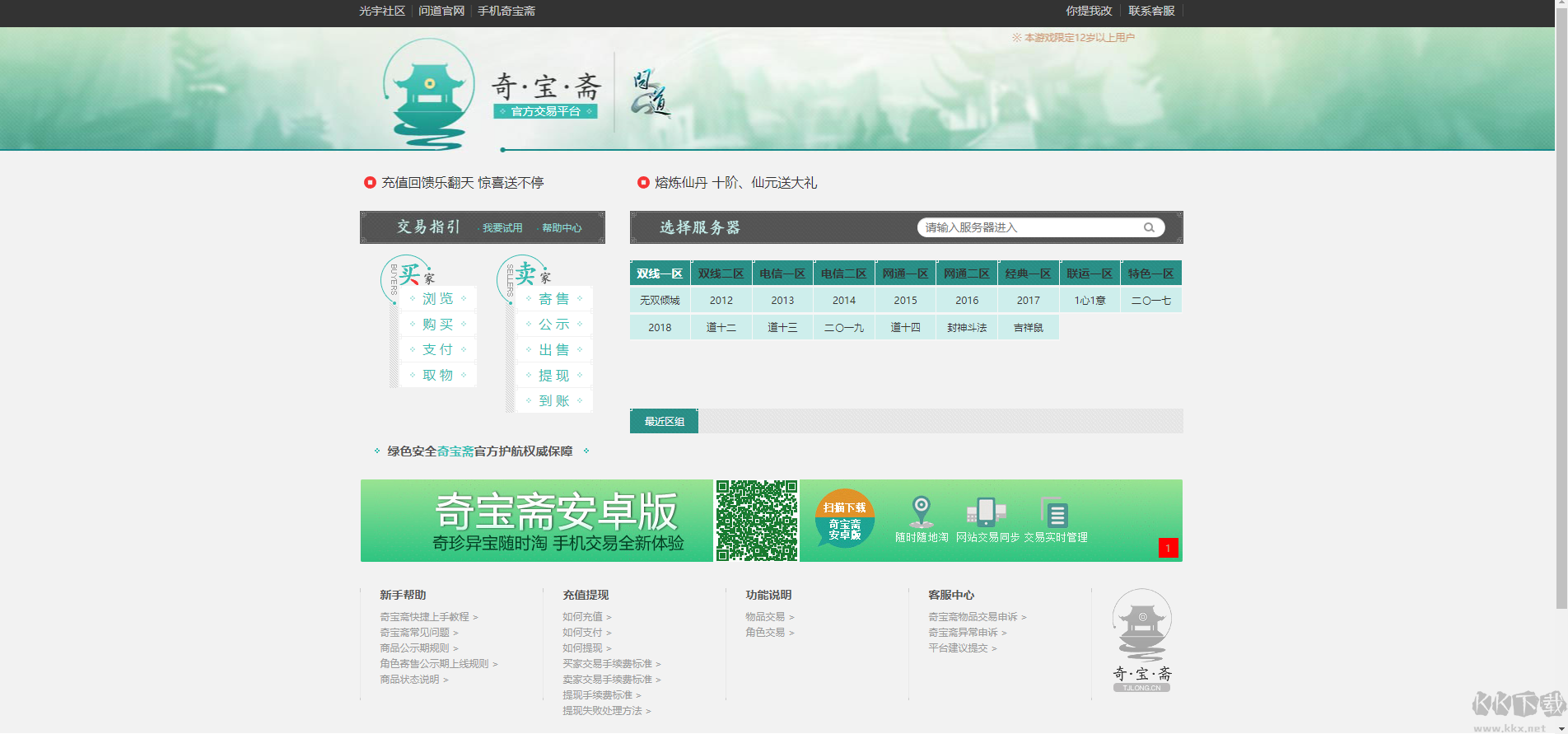Choose server 2015 from the list
Screen dimensions: 1568x734
point(905,301)
